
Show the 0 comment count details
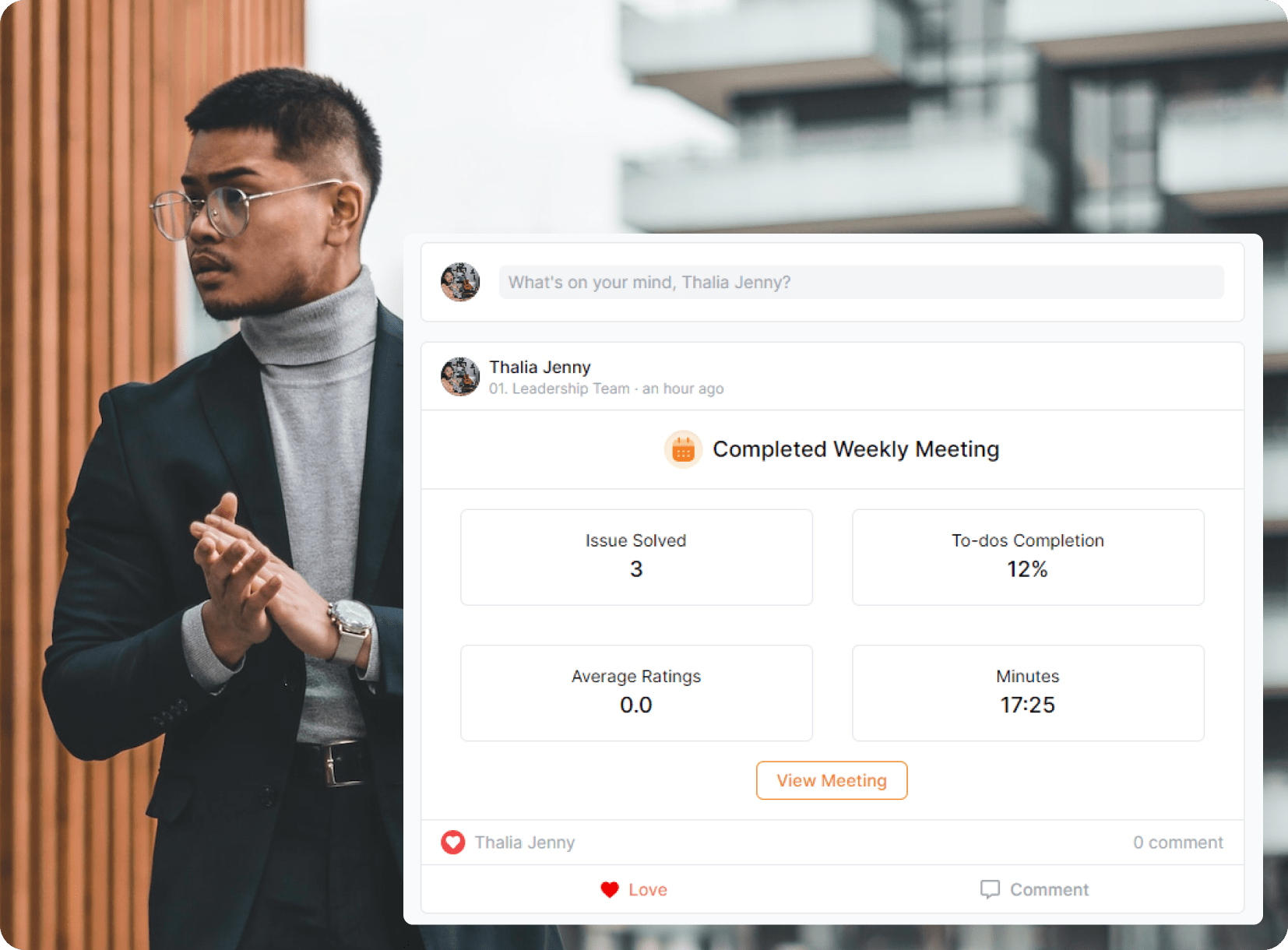coord(1177,843)
